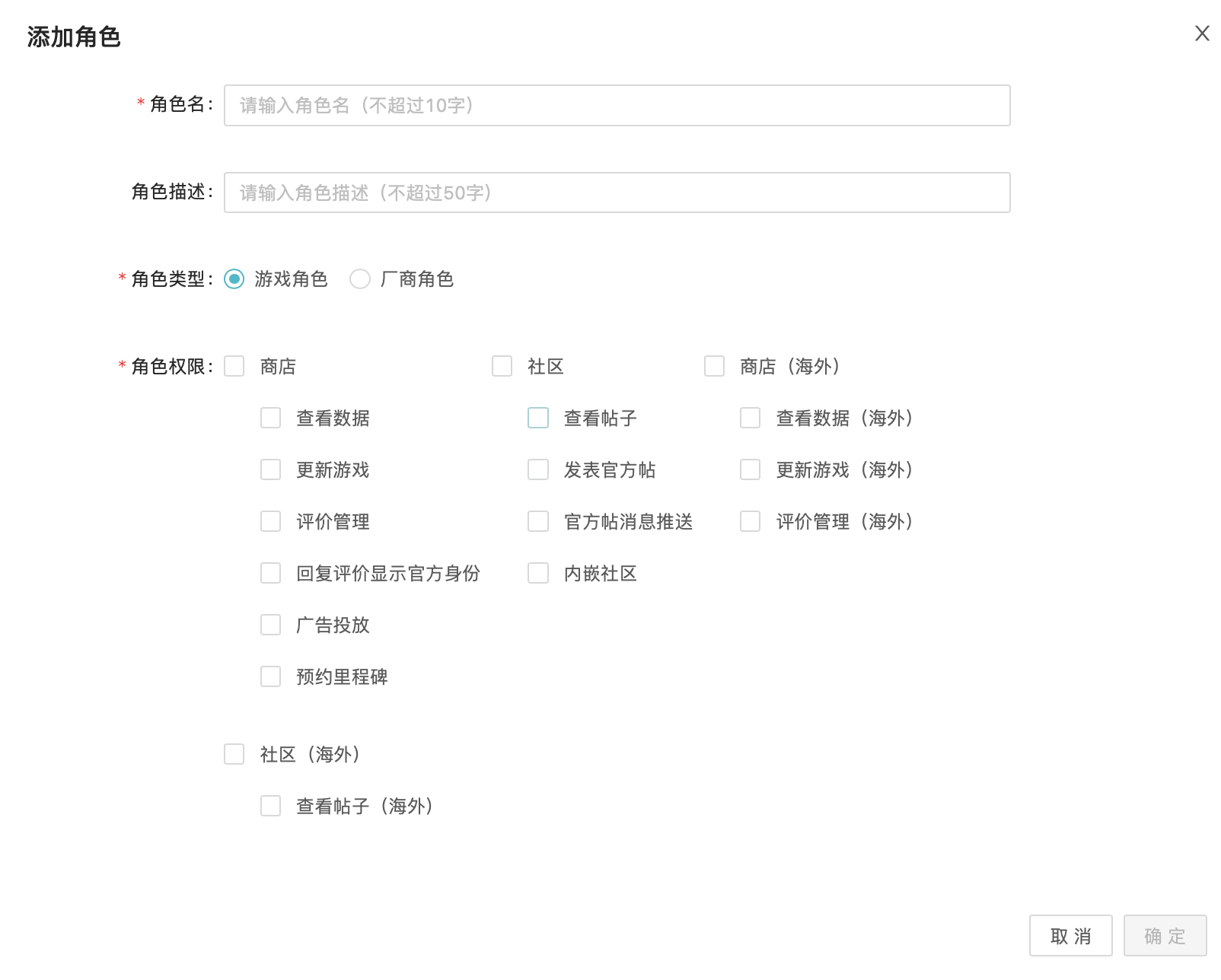Tick the 查看帖子 checkbox

(538, 418)
